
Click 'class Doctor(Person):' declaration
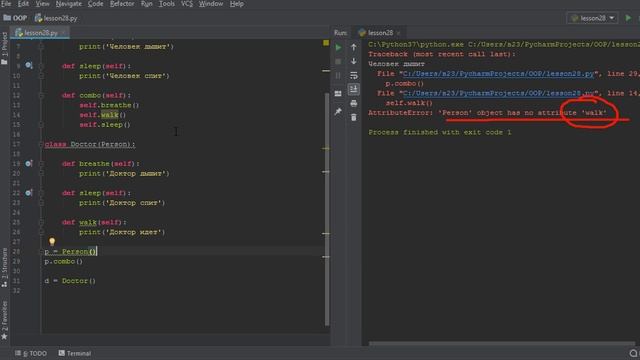90,144
